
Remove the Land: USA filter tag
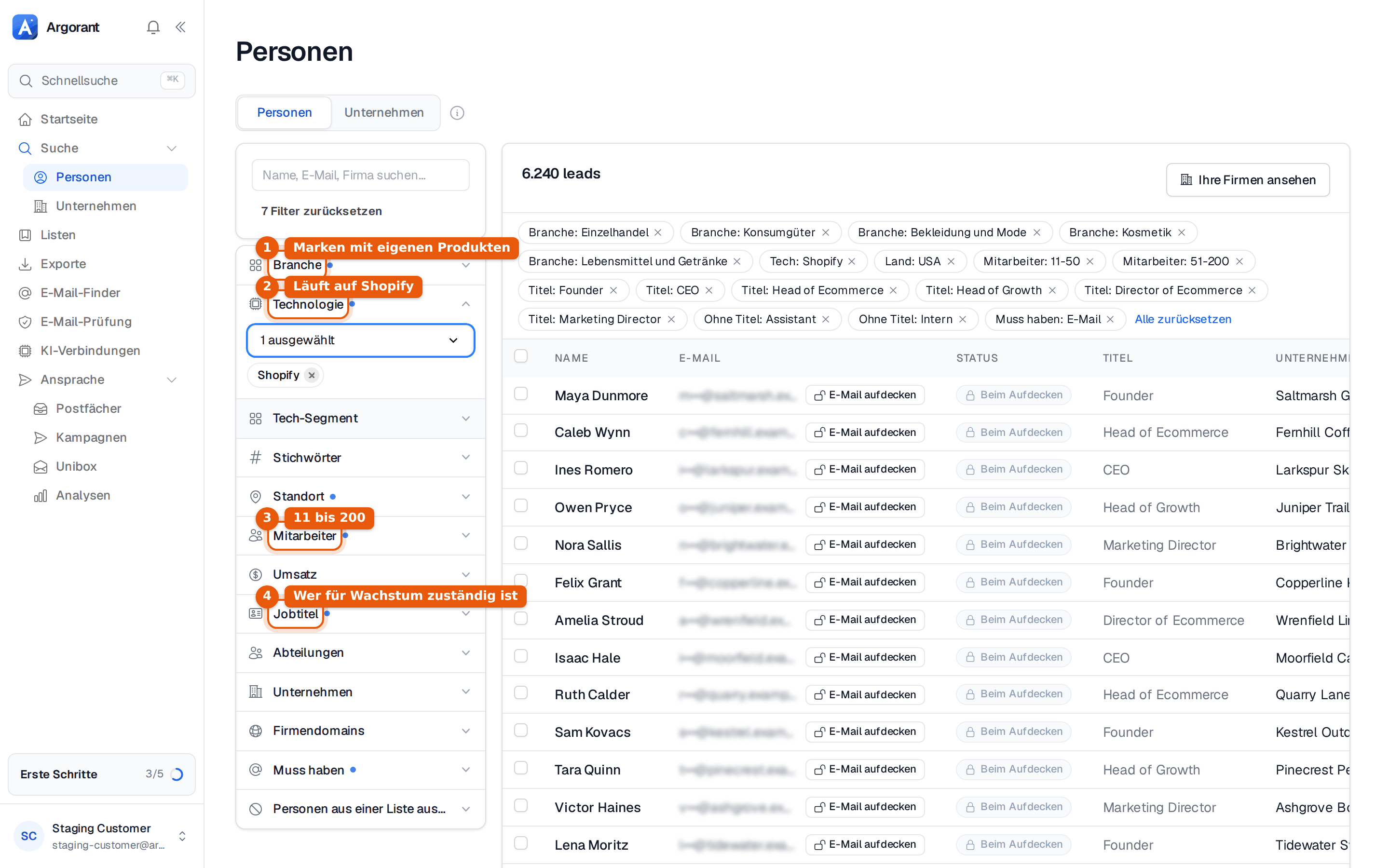pos(951,261)
